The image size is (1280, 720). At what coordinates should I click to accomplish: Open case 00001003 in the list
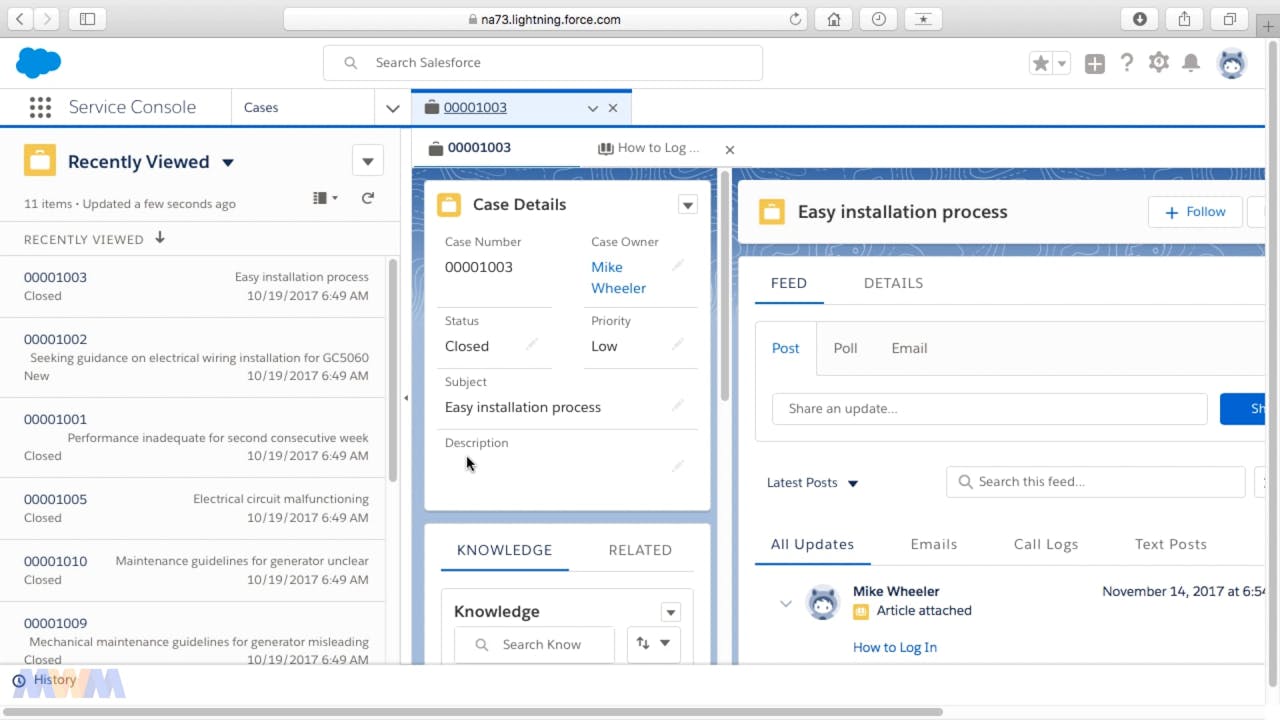(55, 277)
